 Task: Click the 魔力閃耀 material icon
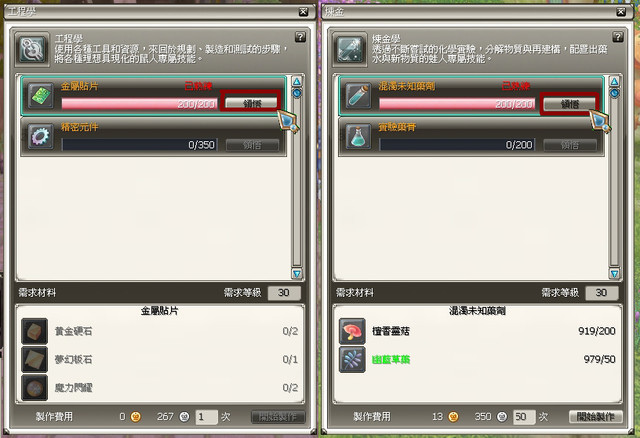click(x=35, y=387)
